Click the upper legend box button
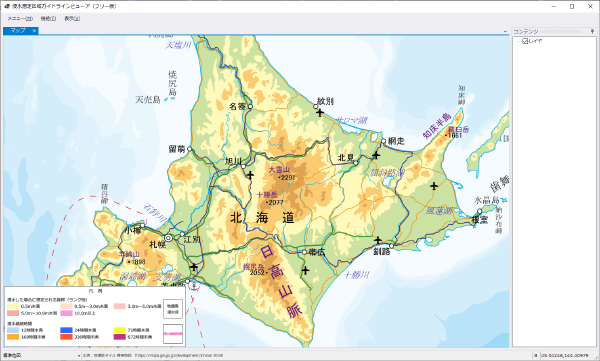600x361 pixels. 173,309
